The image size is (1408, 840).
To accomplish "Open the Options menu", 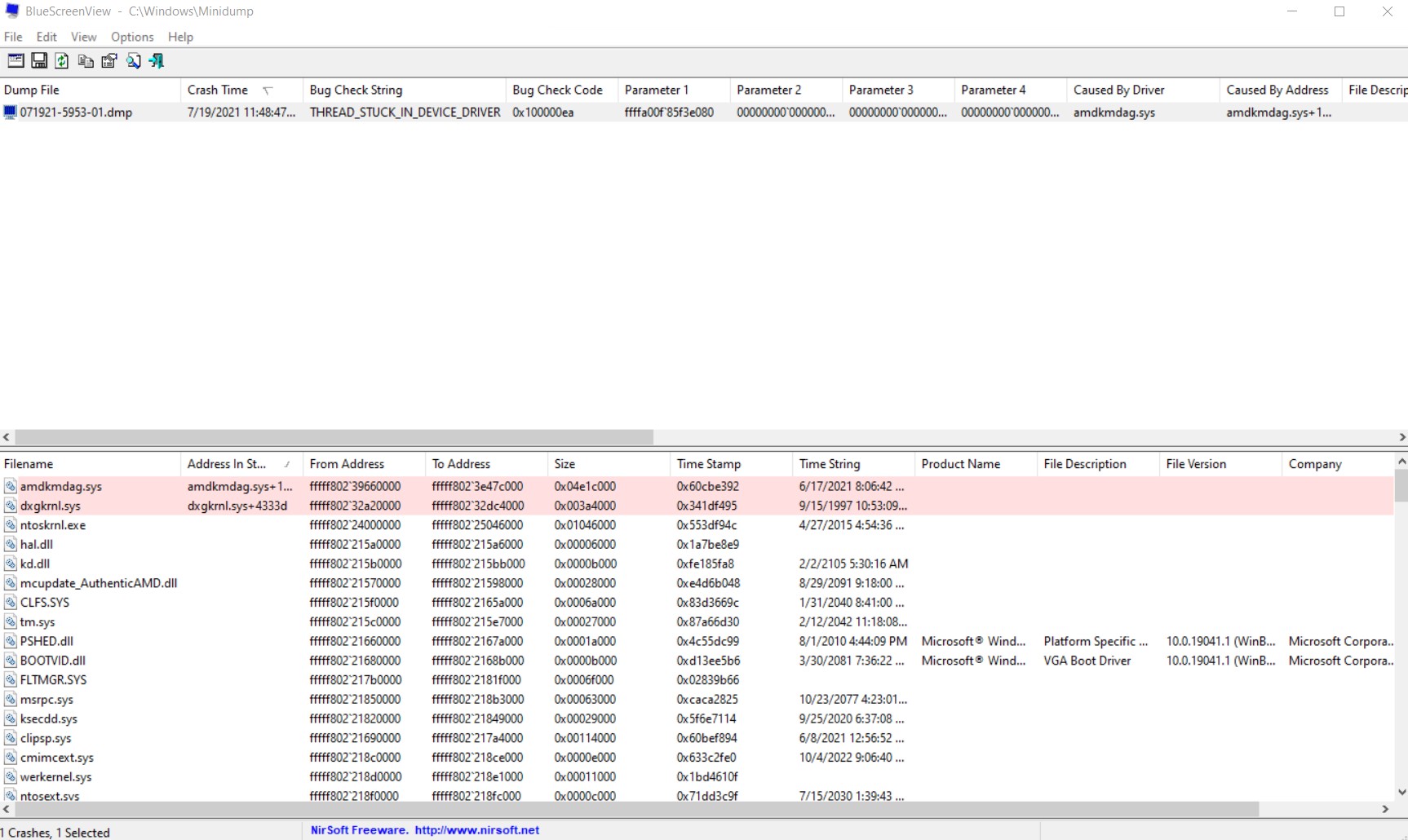I will coord(132,37).
